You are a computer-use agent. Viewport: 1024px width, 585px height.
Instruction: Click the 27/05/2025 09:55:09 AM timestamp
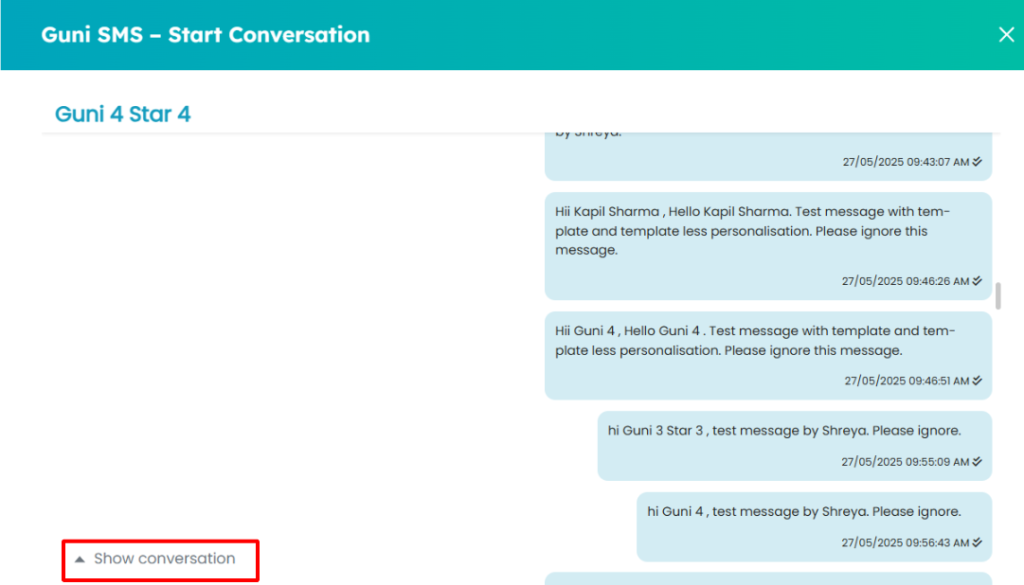905,462
